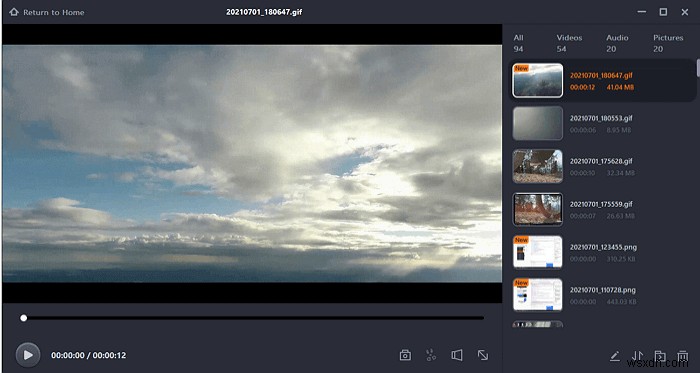This screenshot has width=700, height=373.
Task: Click the video preview of the cloudy sky
Action: click(252, 163)
